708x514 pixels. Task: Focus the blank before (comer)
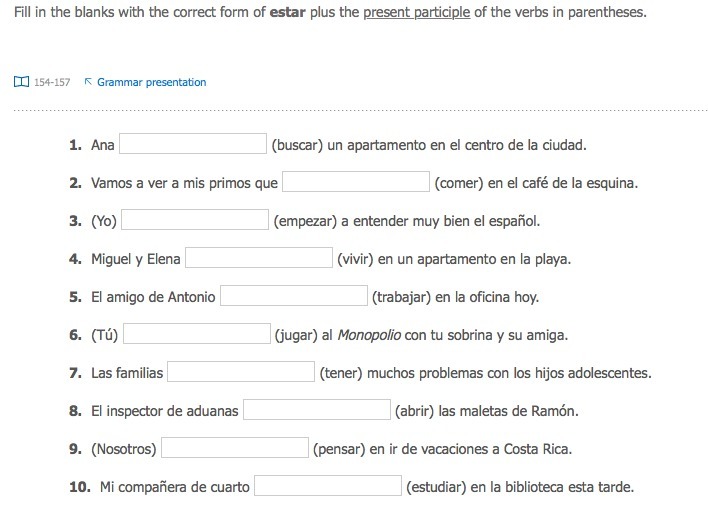click(356, 183)
